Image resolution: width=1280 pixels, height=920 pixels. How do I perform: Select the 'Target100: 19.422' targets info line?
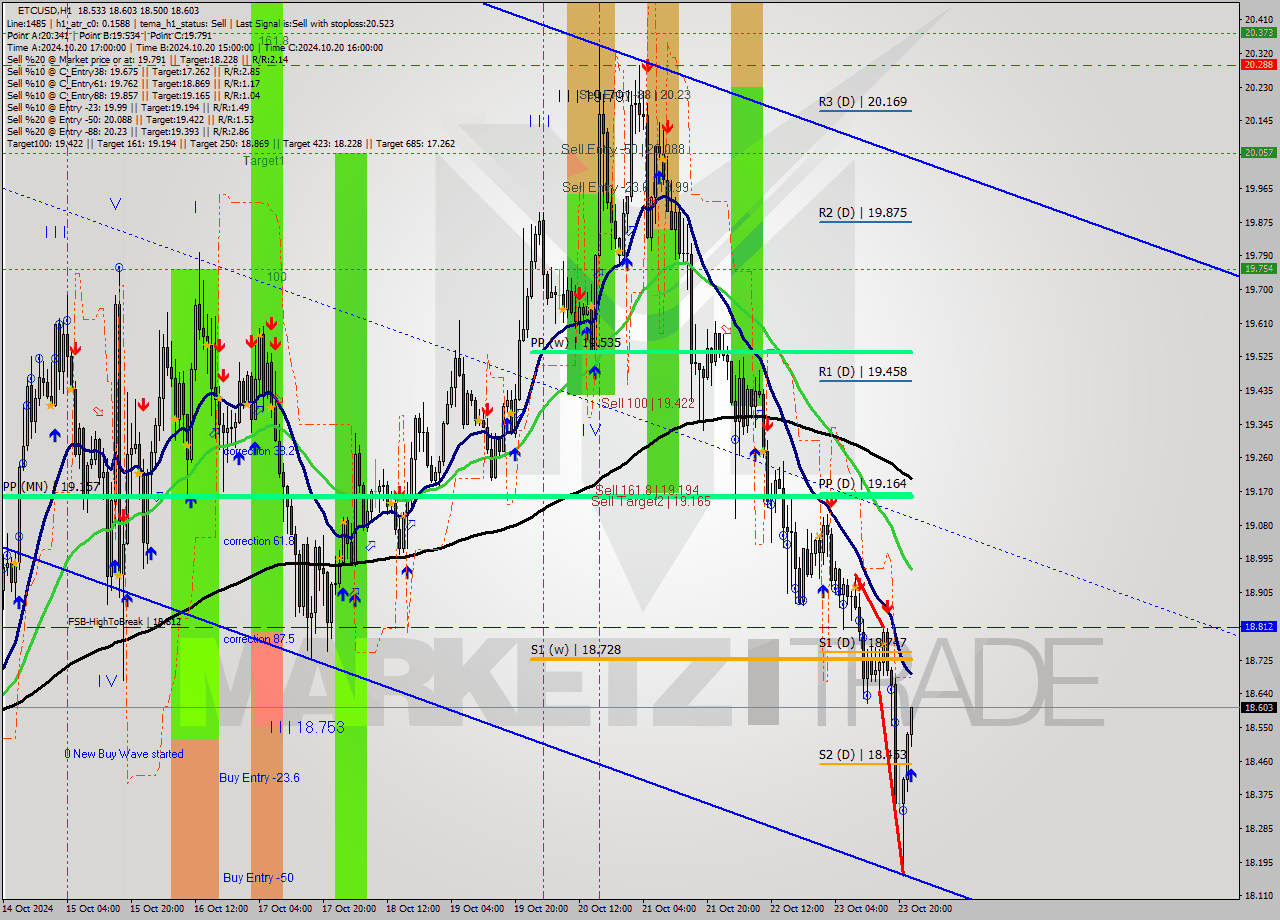click(230, 144)
